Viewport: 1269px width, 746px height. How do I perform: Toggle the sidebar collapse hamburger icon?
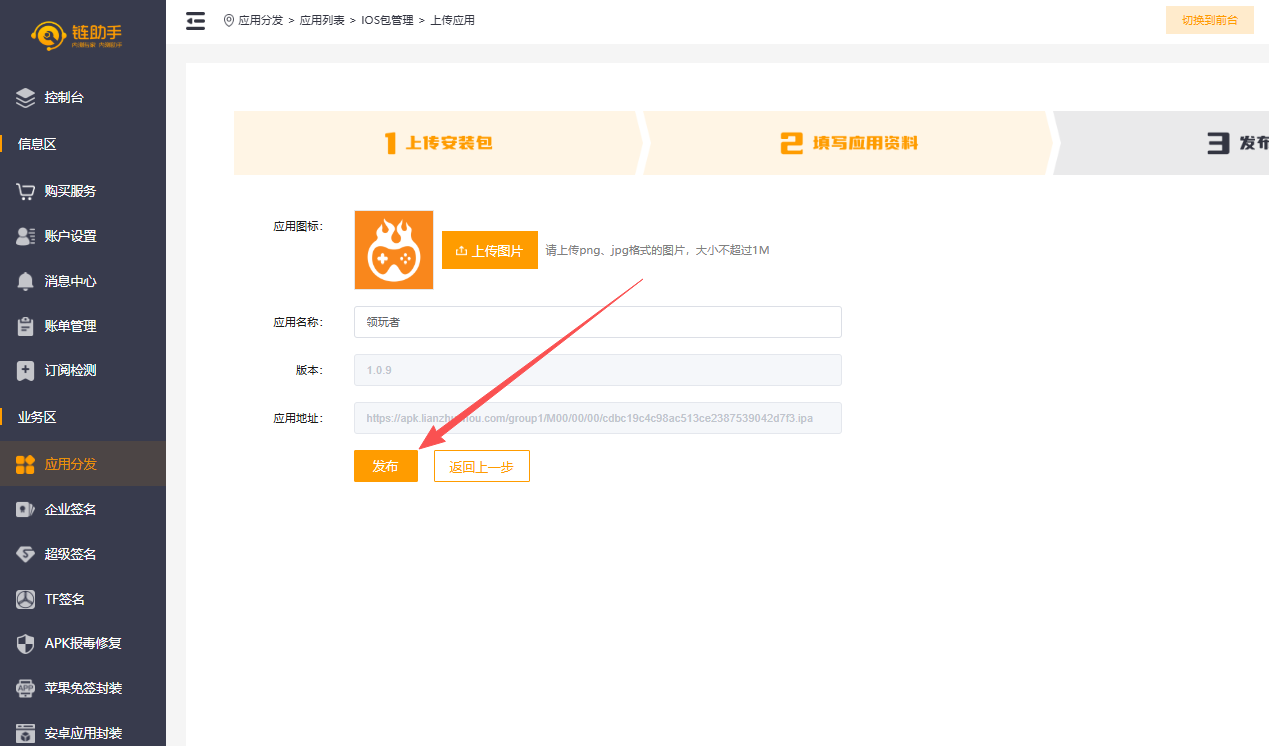tap(196, 20)
